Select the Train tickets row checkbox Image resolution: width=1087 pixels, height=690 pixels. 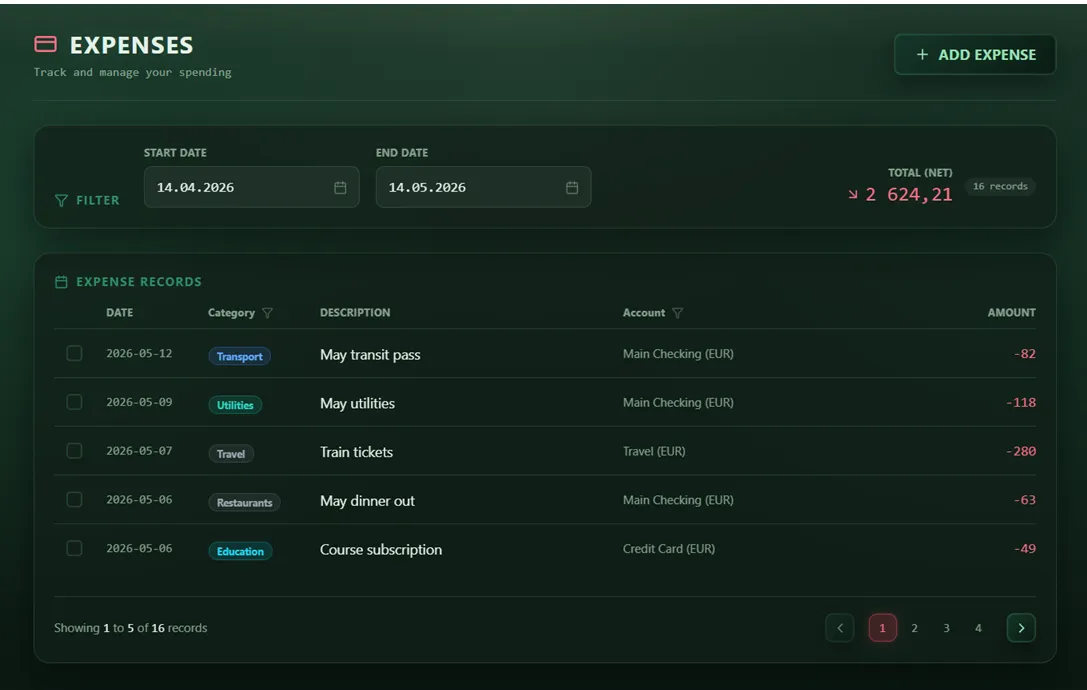pos(74,451)
